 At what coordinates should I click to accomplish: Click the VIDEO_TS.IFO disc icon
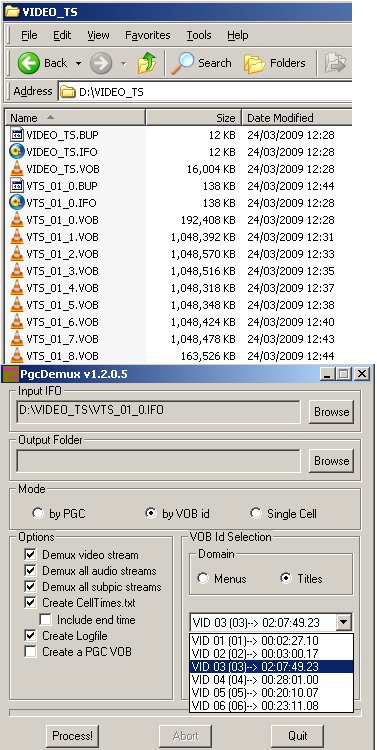click(17, 152)
